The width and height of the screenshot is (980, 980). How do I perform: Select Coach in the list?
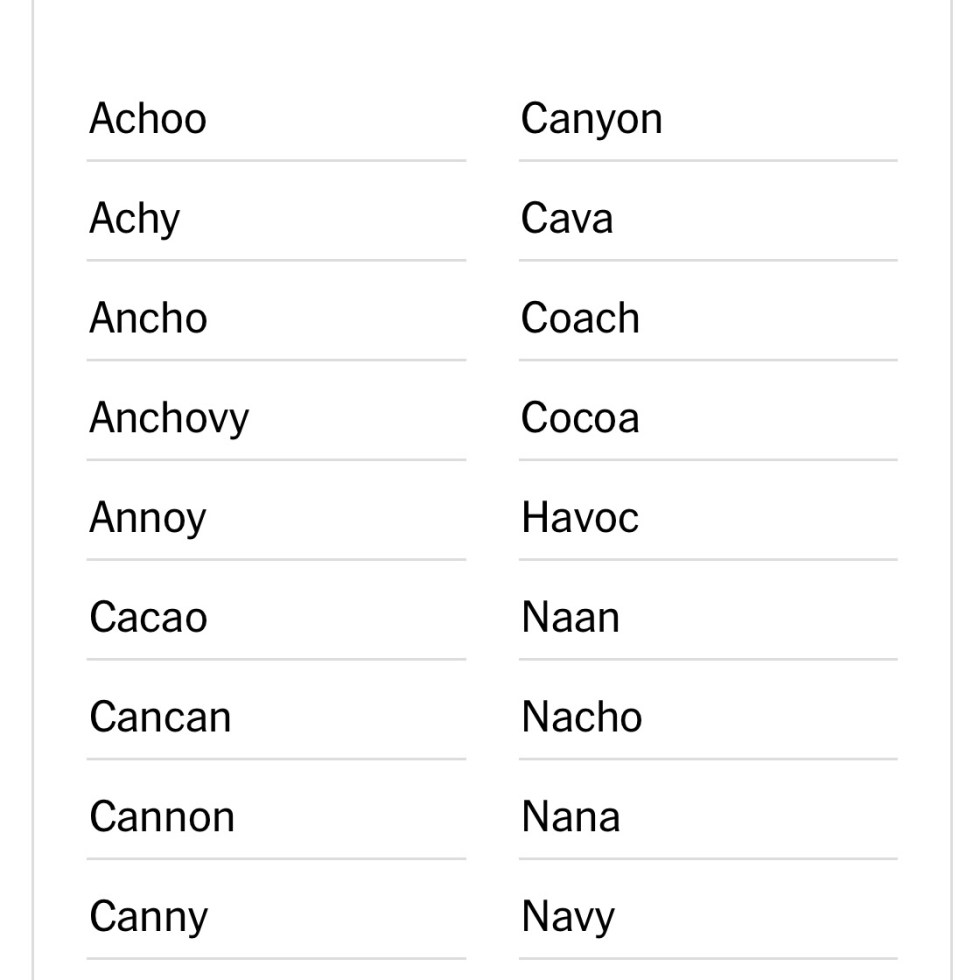(580, 318)
